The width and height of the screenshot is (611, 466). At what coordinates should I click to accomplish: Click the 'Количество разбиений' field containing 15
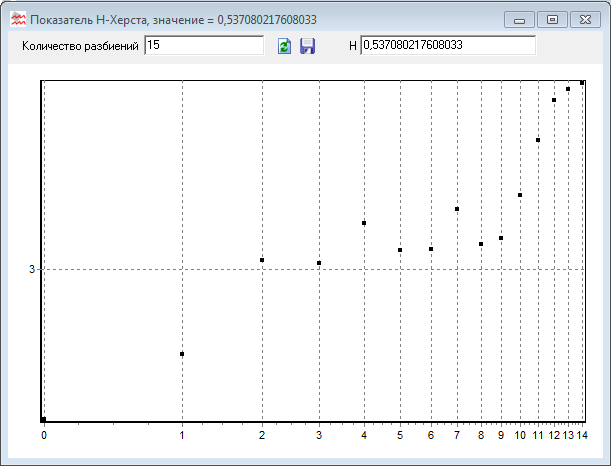pyautogui.click(x=203, y=46)
